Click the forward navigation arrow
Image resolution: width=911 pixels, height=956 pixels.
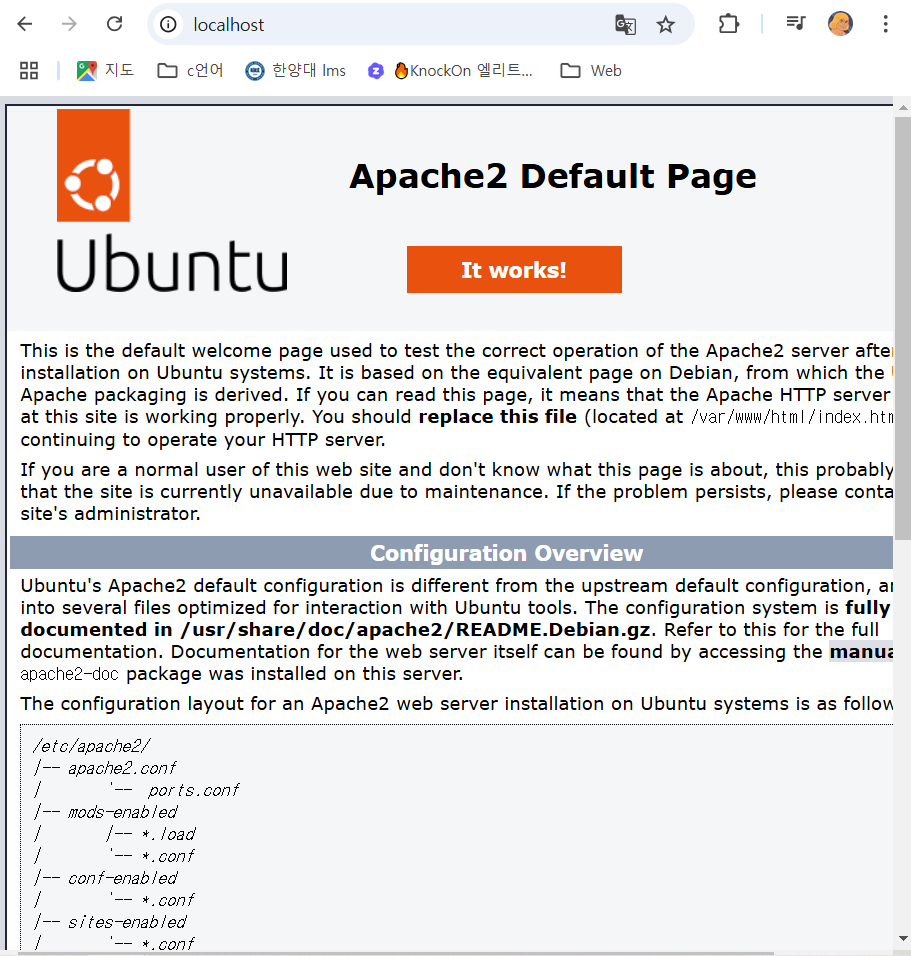click(x=70, y=24)
